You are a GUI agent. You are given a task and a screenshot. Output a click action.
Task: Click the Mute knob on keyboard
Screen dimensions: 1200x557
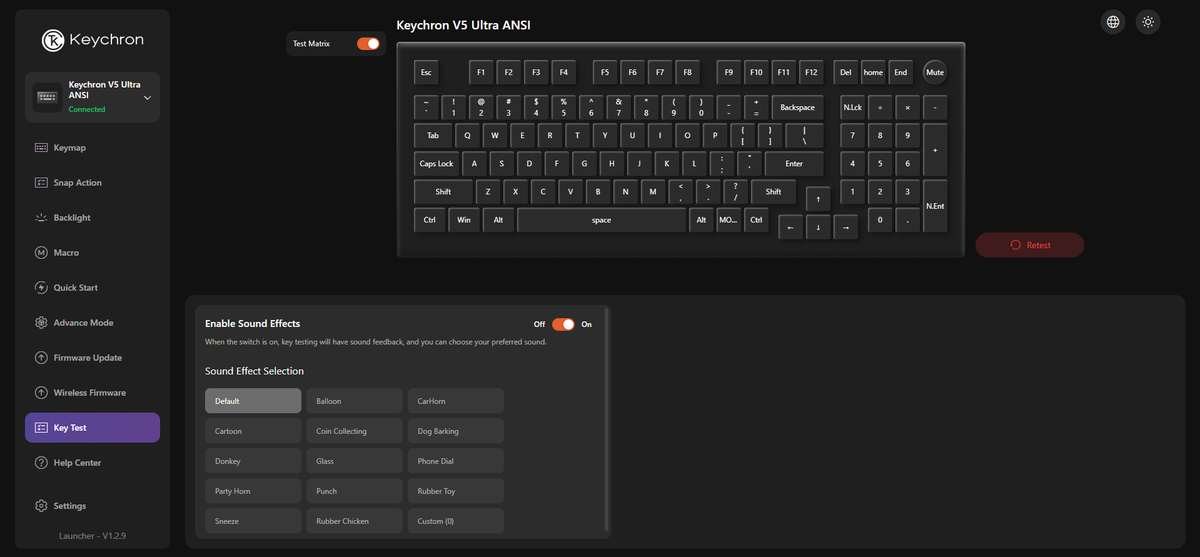(x=935, y=72)
